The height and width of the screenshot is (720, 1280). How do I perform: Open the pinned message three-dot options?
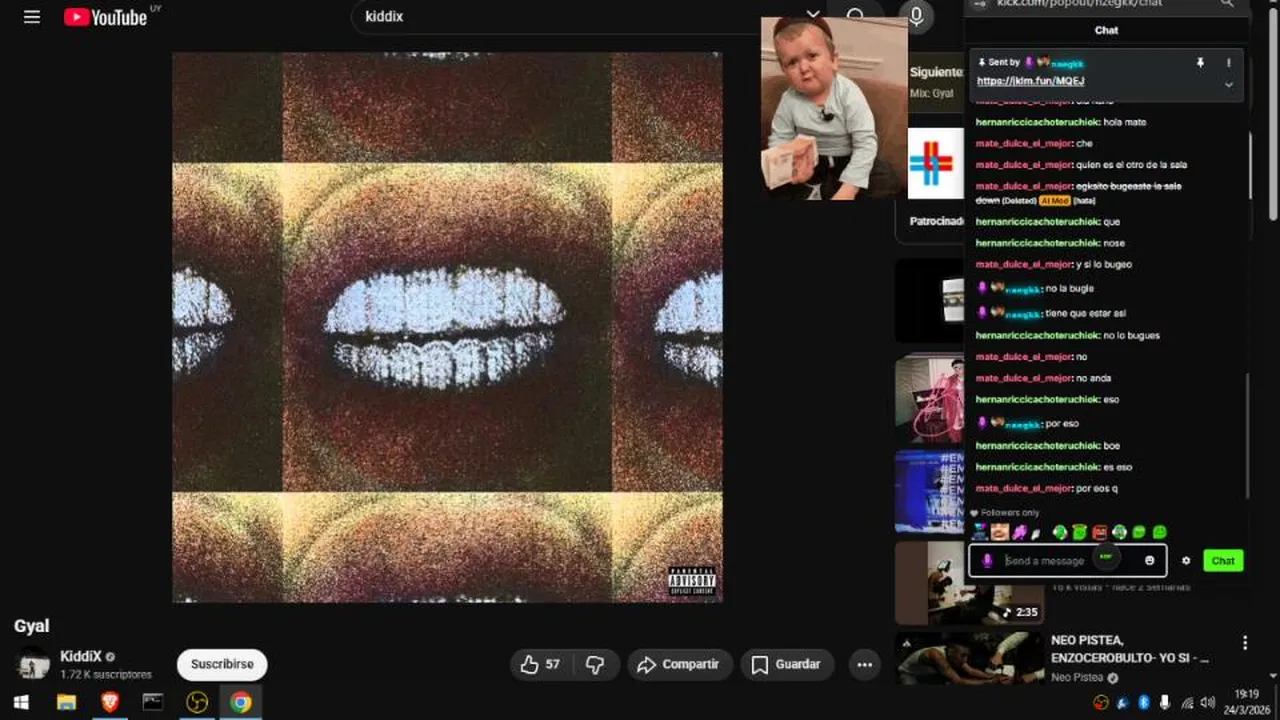click(1229, 62)
